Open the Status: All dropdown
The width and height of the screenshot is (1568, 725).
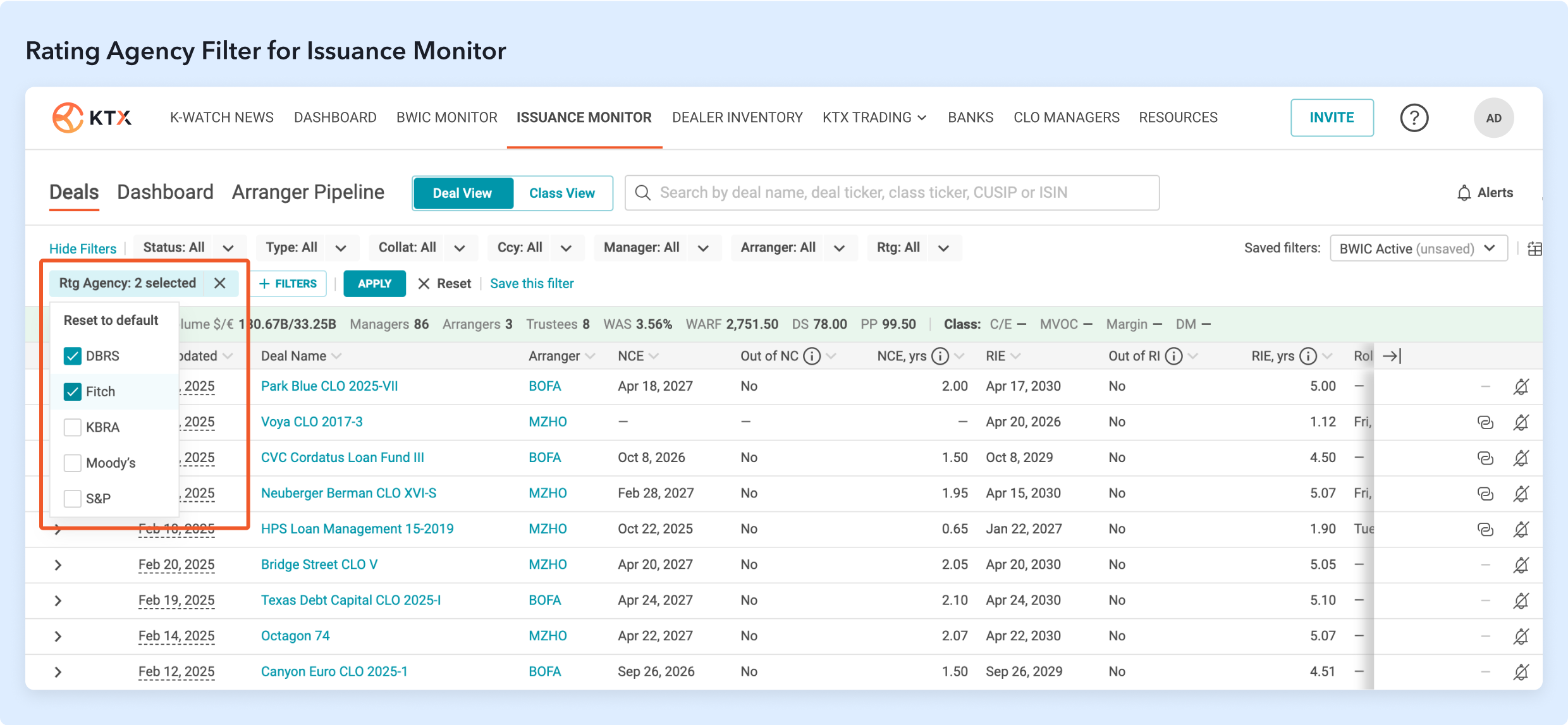point(188,248)
